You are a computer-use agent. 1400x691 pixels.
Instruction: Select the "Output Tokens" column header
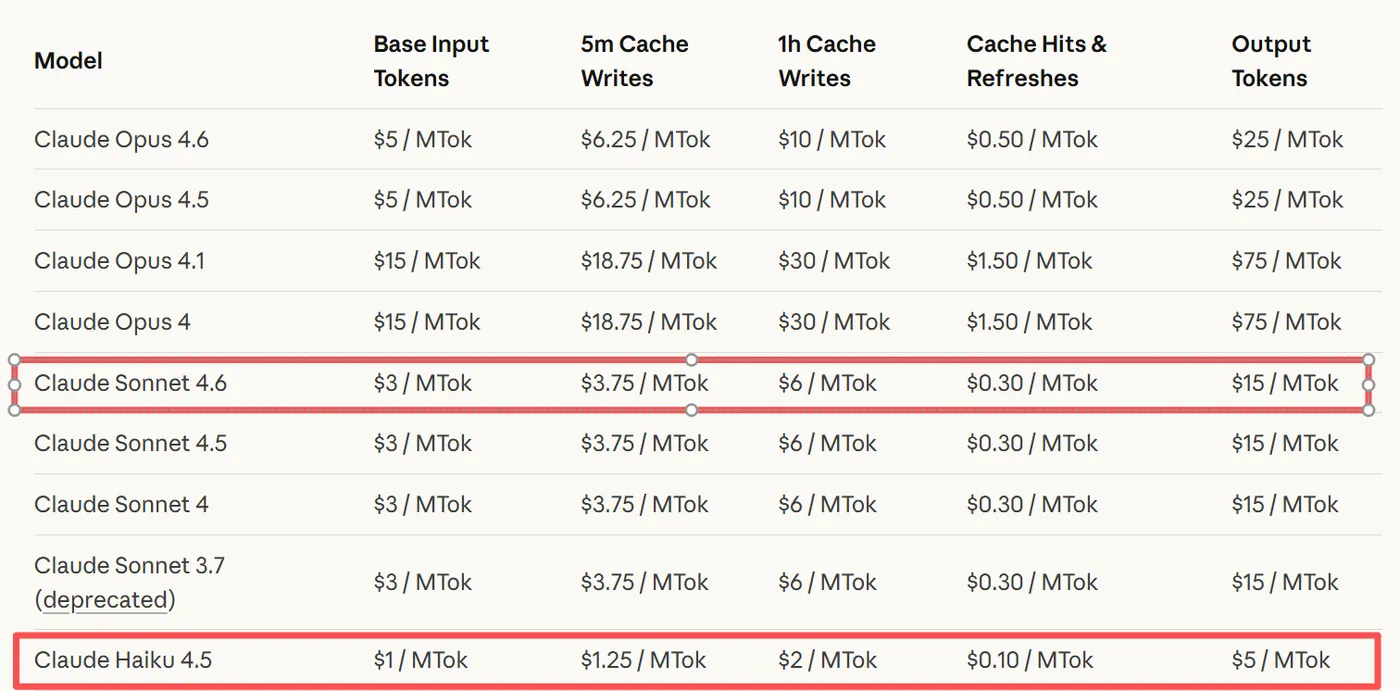pos(1270,61)
